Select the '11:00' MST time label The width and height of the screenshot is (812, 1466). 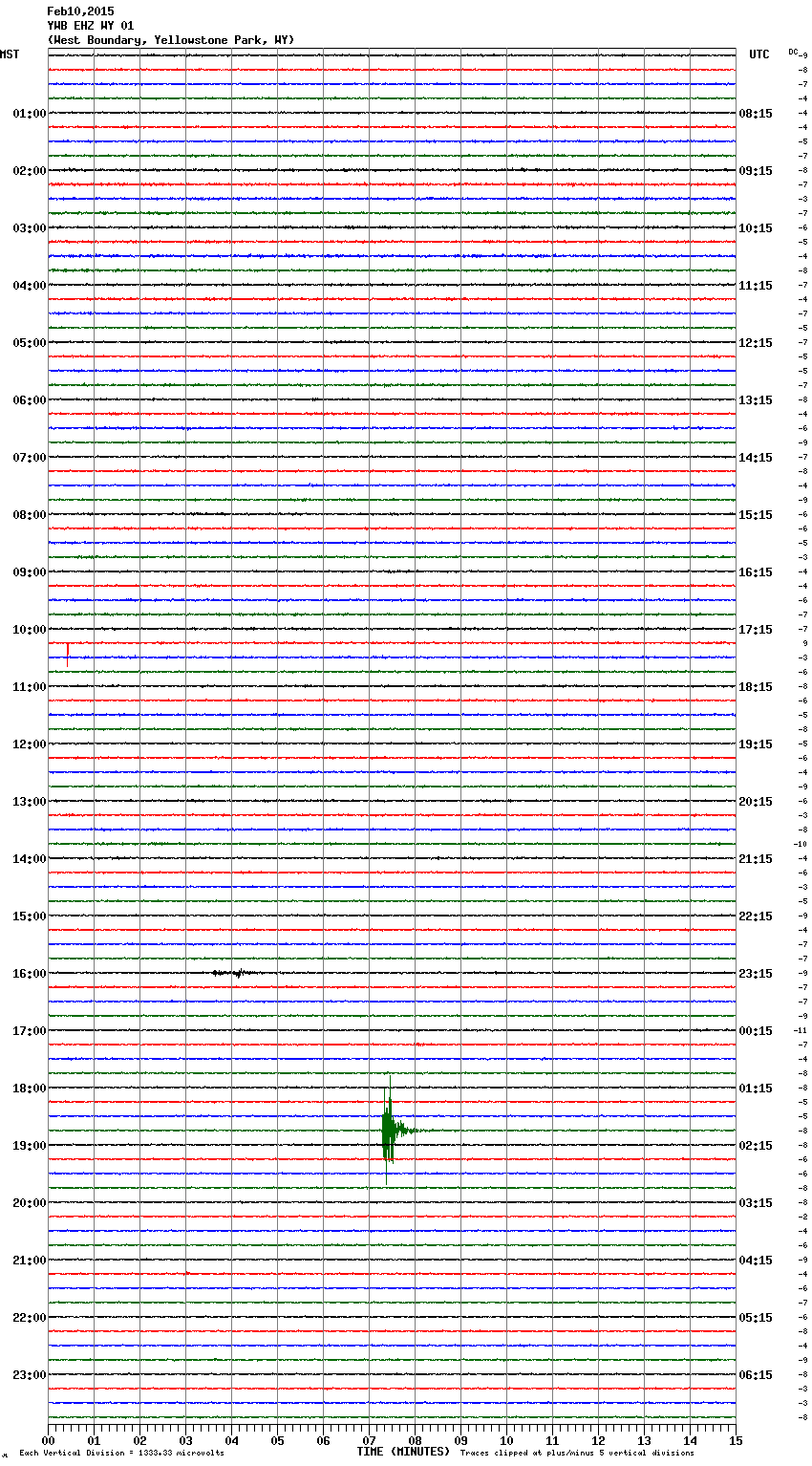point(30,687)
